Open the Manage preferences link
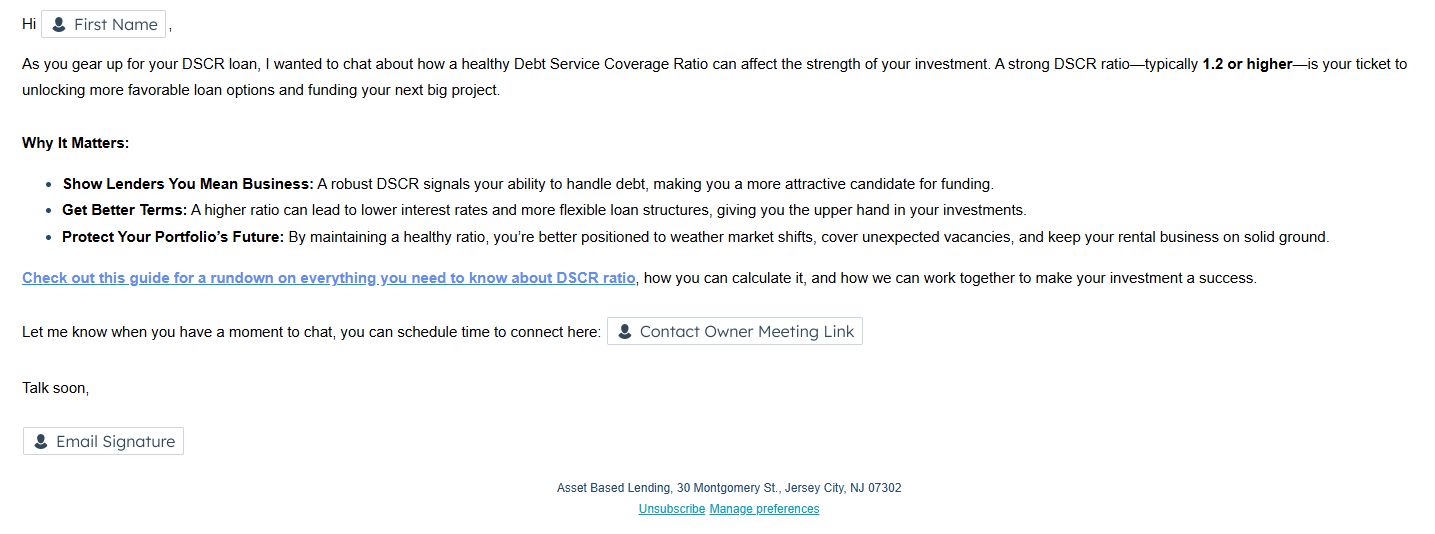This screenshot has height=534, width=1435. (x=764, y=509)
